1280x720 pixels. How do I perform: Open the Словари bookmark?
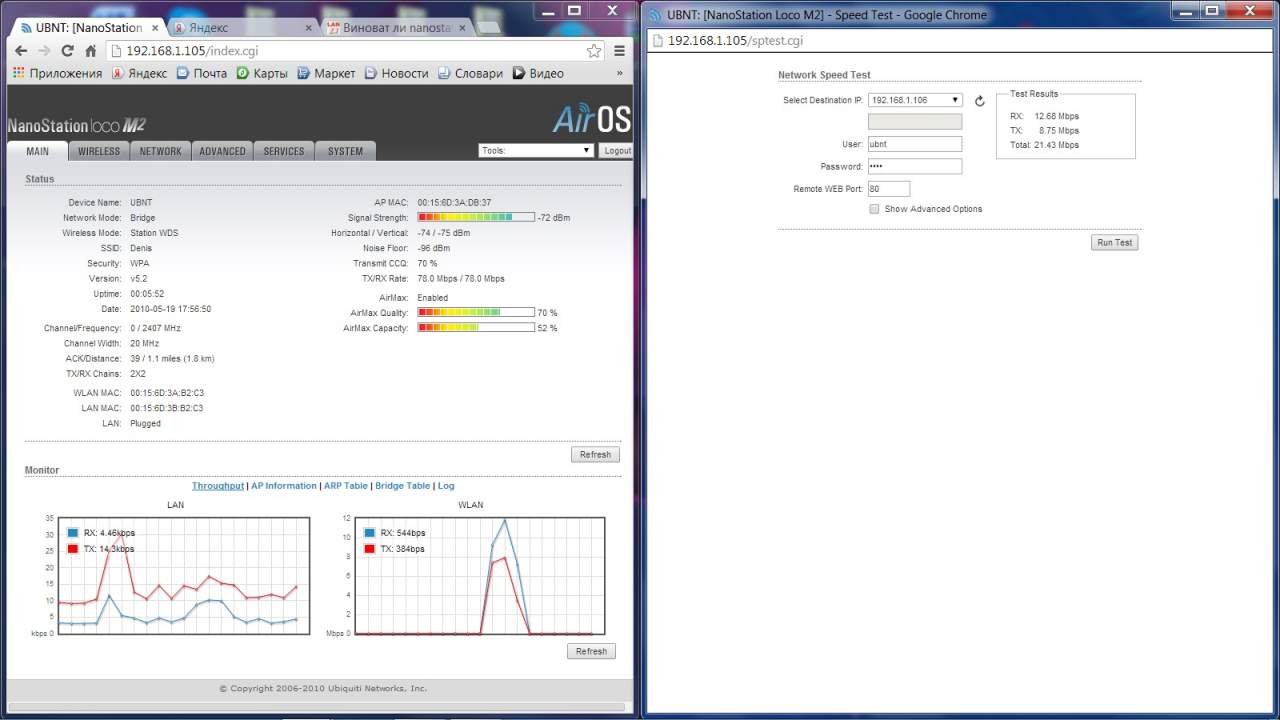click(x=470, y=73)
